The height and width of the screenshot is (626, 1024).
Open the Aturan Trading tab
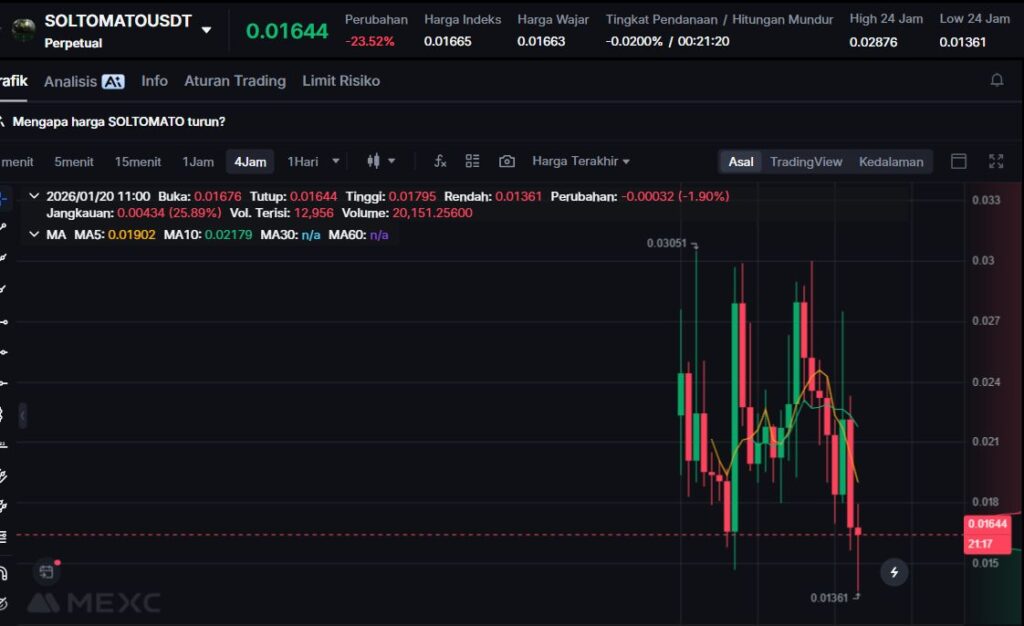pyautogui.click(x=235, y=81)
